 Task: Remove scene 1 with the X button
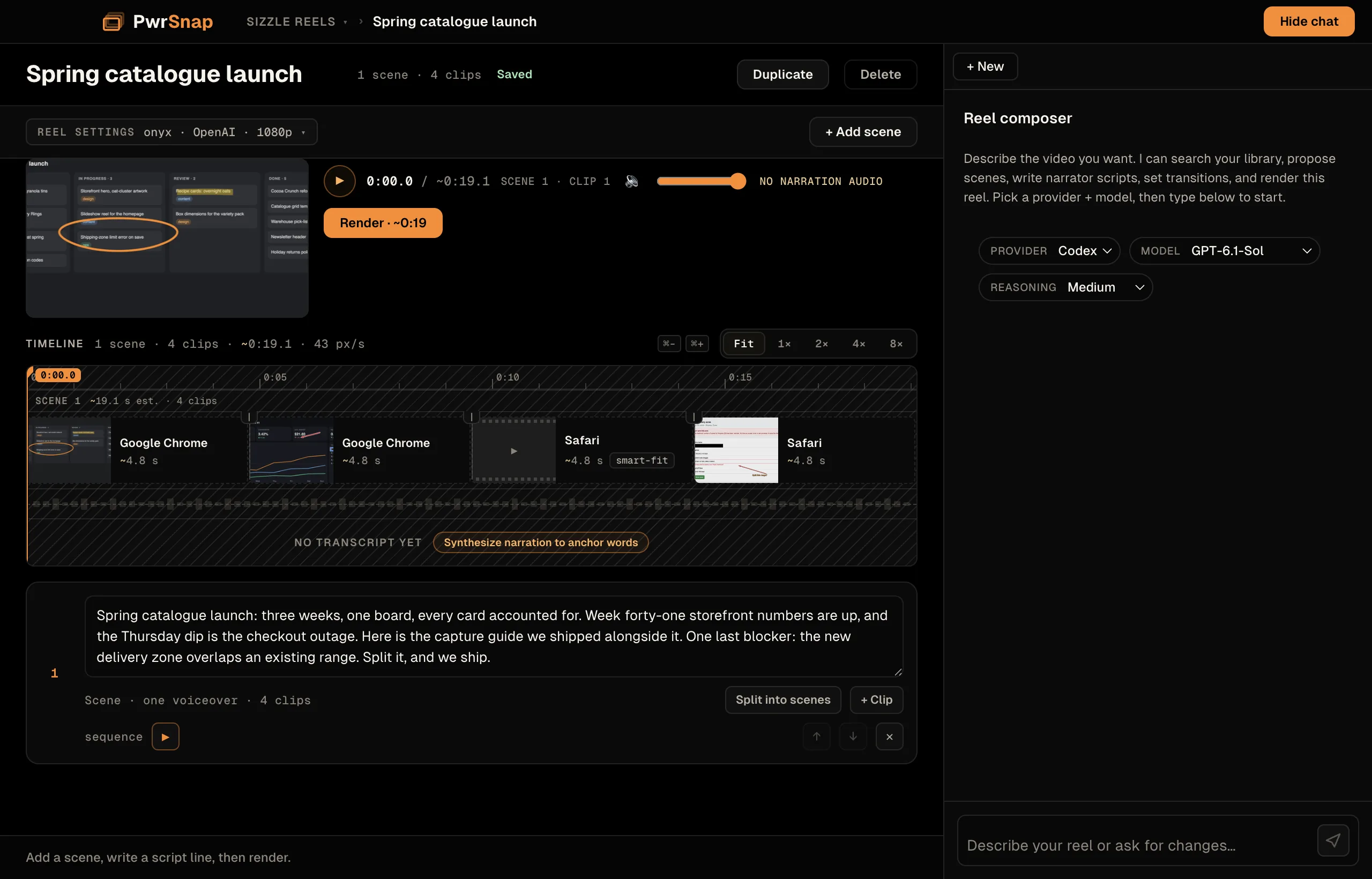890,736
